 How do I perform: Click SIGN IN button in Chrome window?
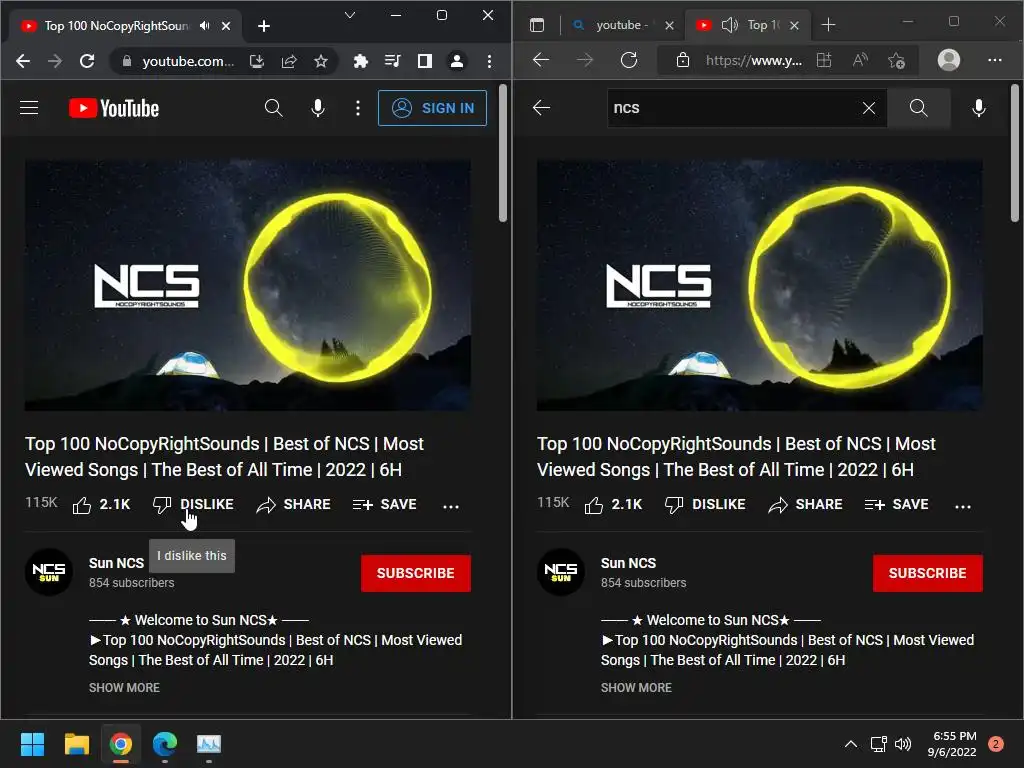[432, 108]
